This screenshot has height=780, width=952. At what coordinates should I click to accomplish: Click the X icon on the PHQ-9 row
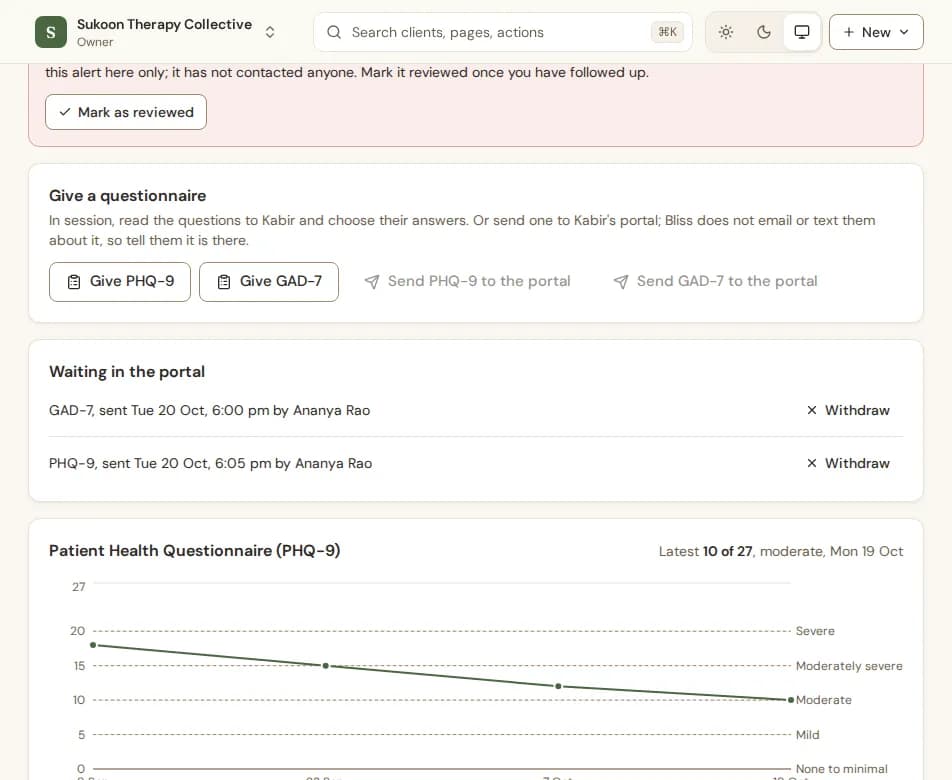coord(812,463)
